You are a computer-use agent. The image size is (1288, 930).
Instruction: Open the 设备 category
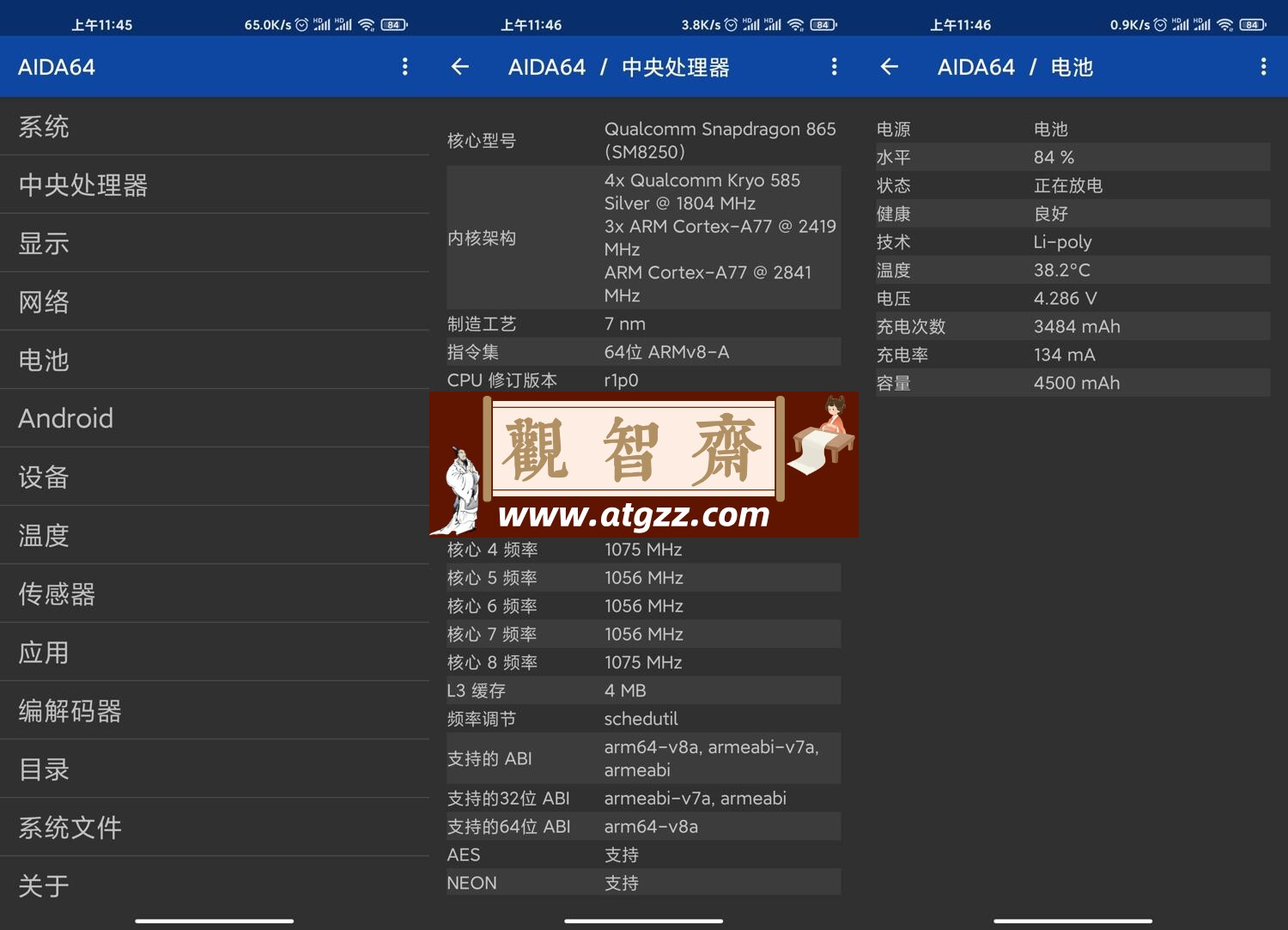click(215, 477)
